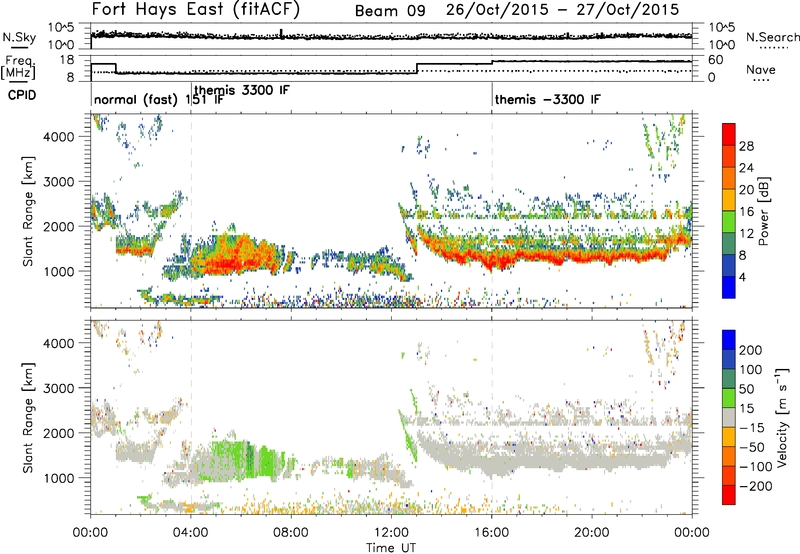Image resolution: width=800 pixels, height=554 pixels.
Task: Click the 'themis 3300 IF' CPID annotation
Action: coord(242,90)
